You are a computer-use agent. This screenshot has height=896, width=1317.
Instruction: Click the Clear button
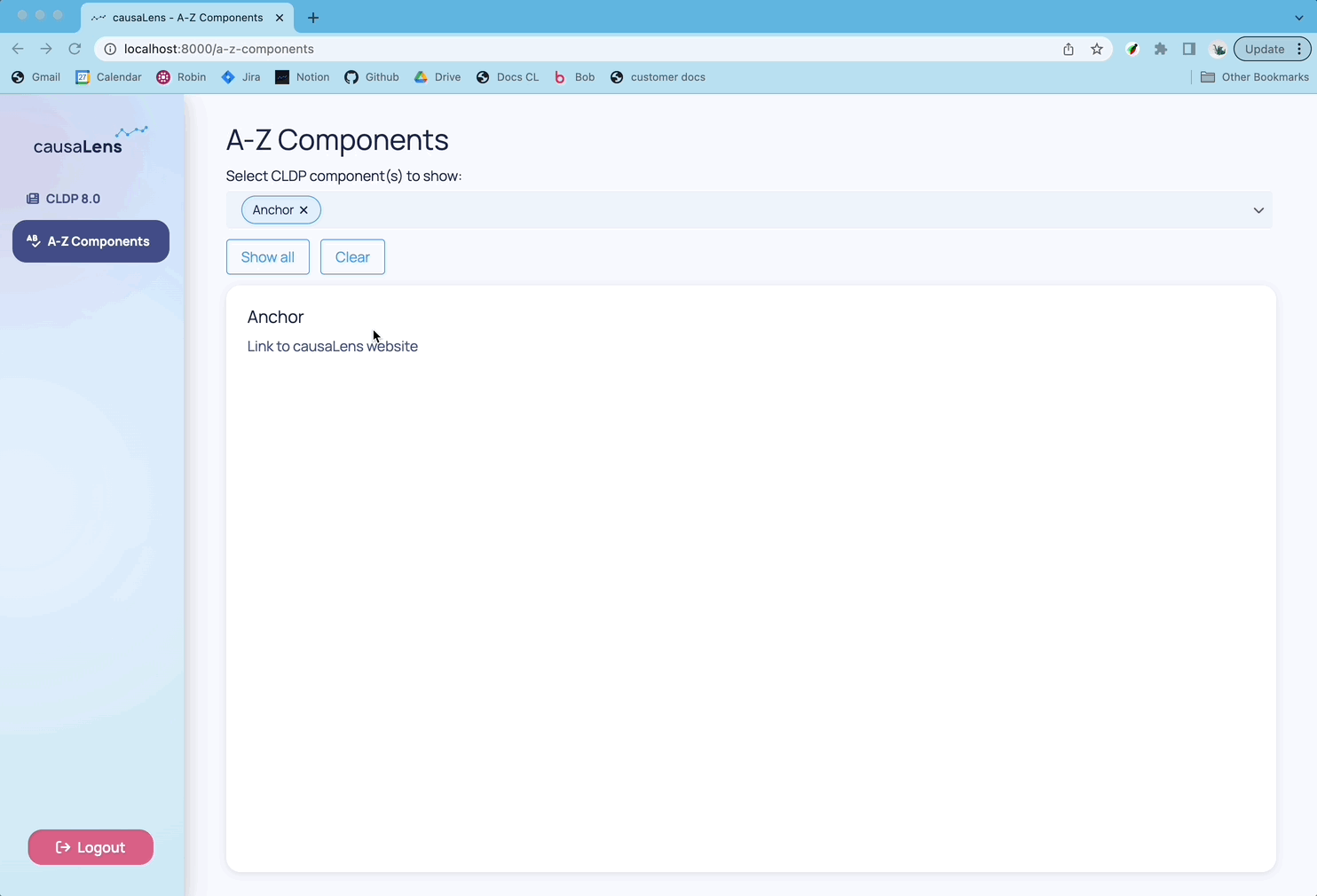coord(352,257)
